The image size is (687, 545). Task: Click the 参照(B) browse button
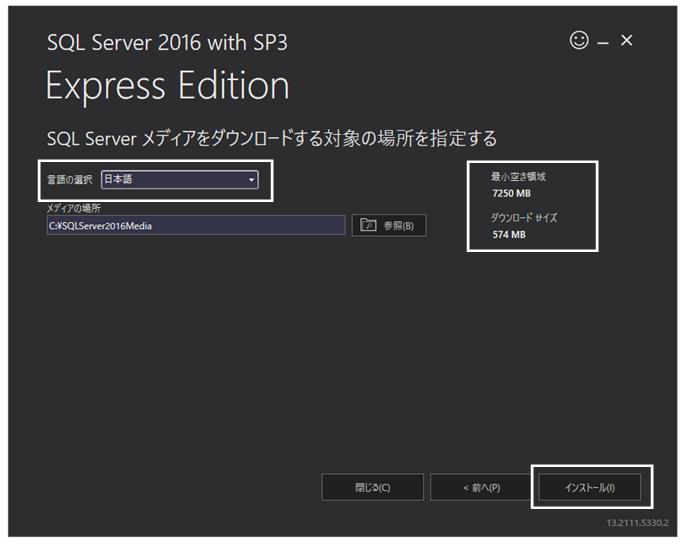(x=389, y=225)
